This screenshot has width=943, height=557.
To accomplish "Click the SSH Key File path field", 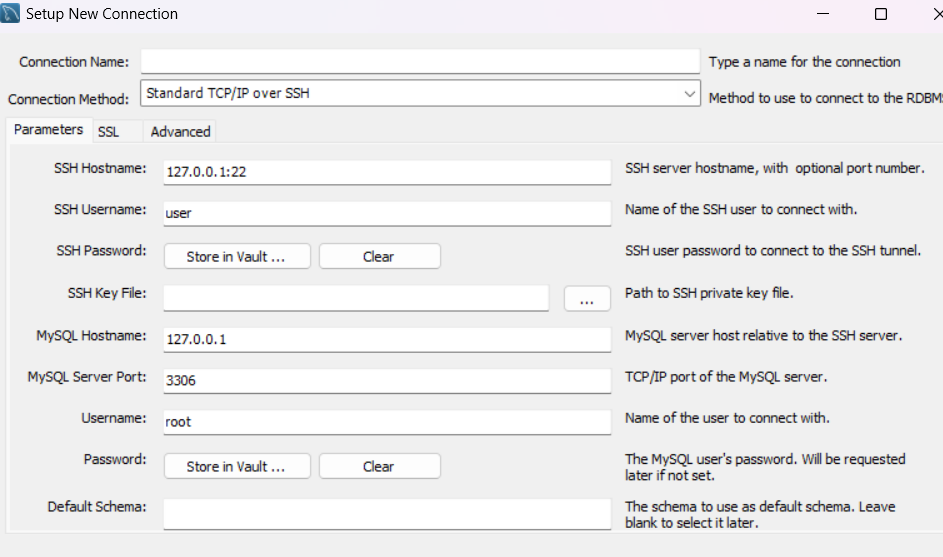I will 356,298.
